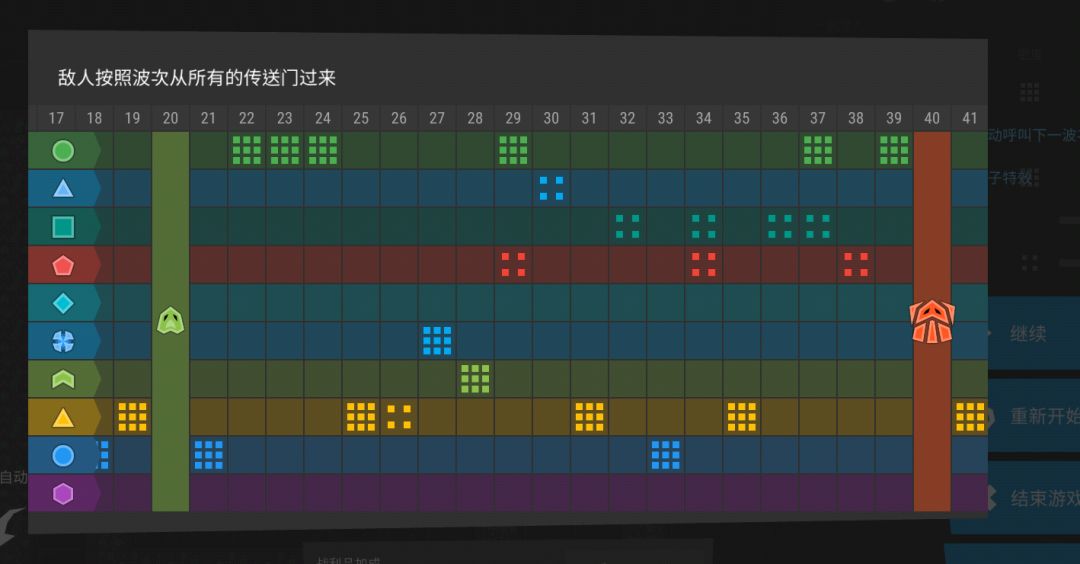Click yellow triangle squad in wave 41
Screen dimensions: 1080x564
click(970, 417)
